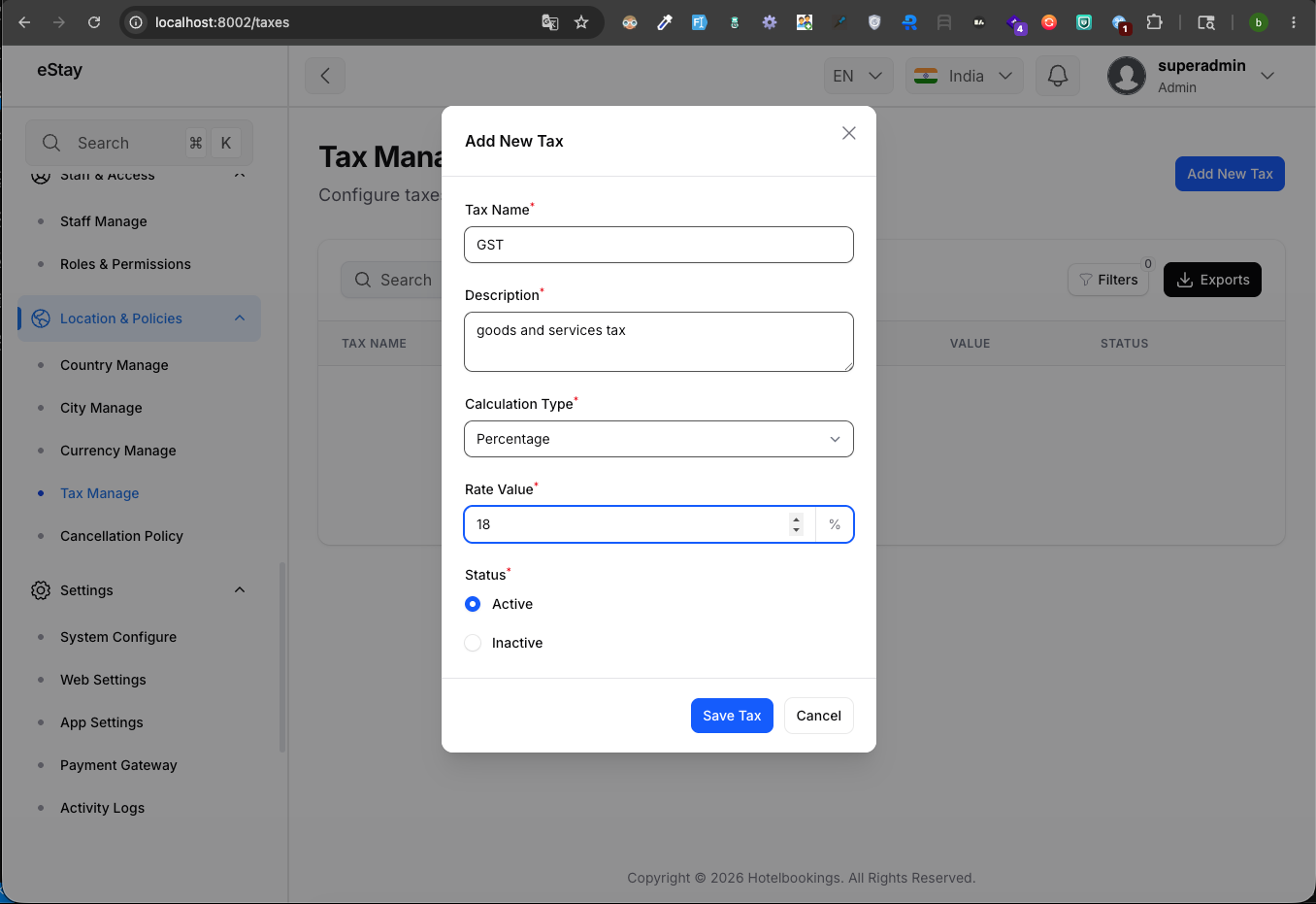Open Activity Logs in the sidebar
Screen dimensions: 1316x904
pyautogui.click(x=102, y=808)
